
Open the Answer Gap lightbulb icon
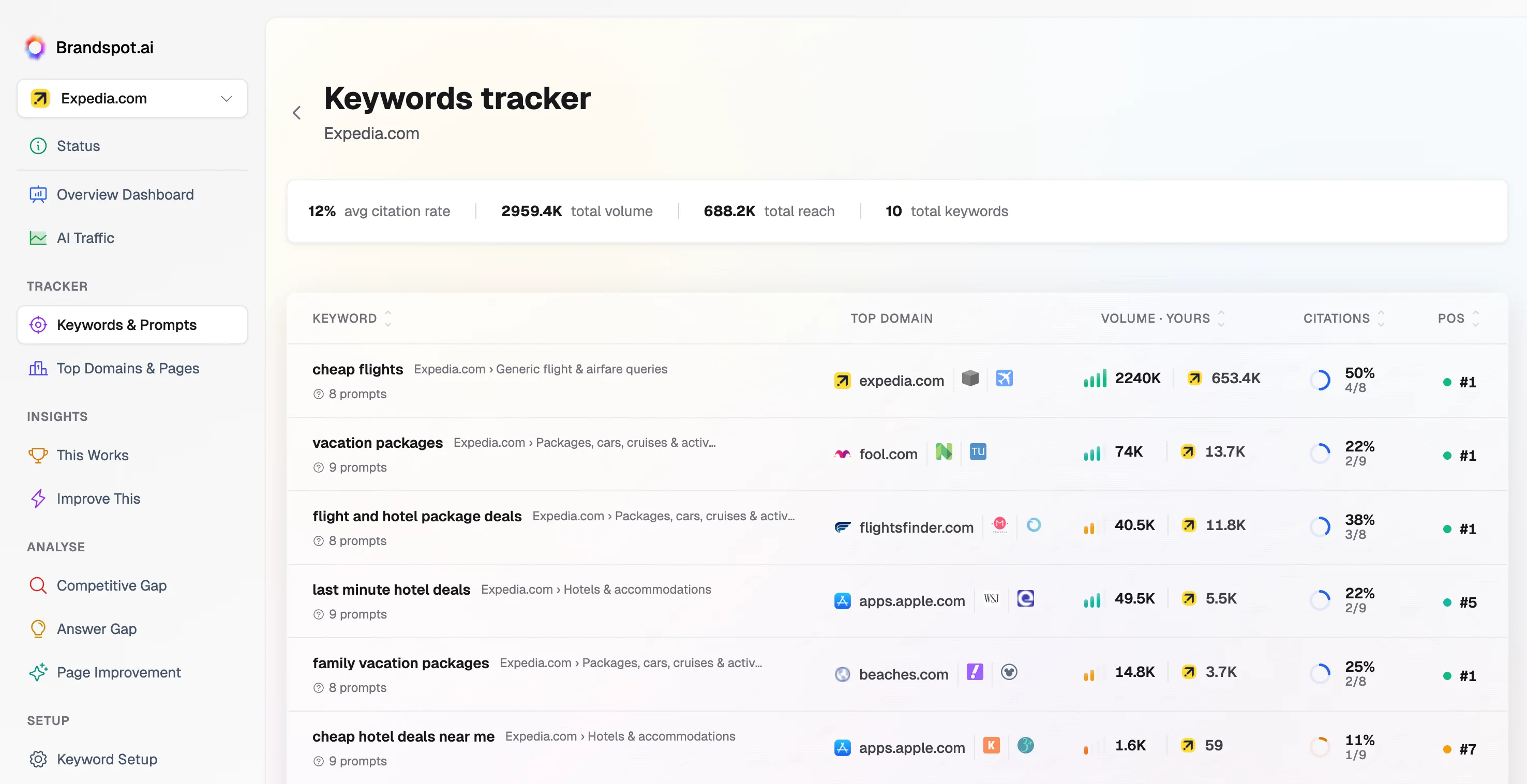coord(38,629)
